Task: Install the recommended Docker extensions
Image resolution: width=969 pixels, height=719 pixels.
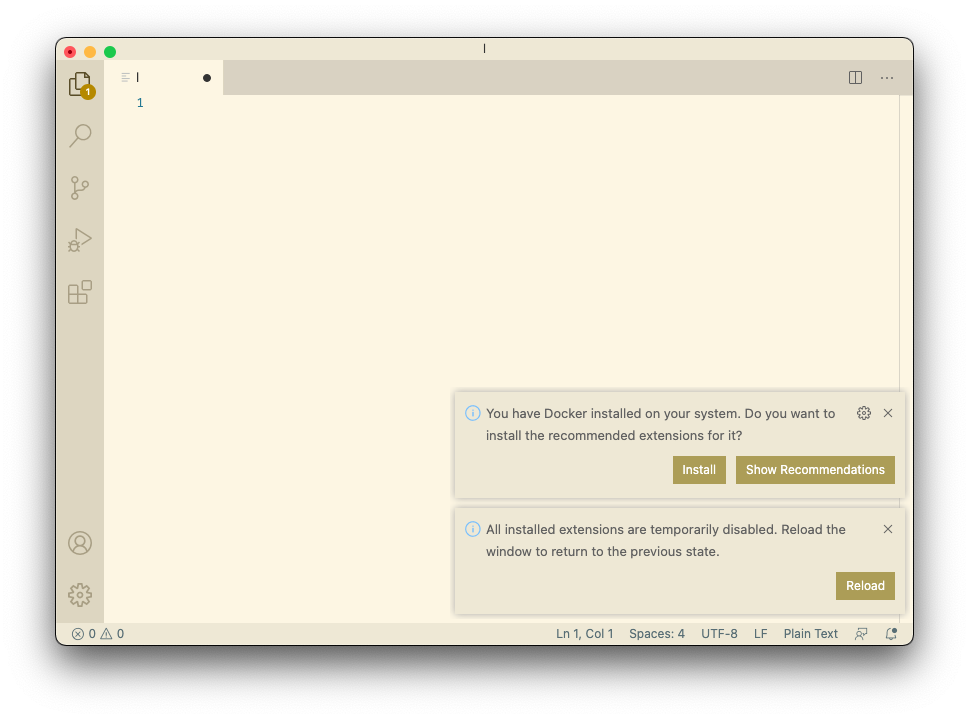Action: (698, 469)
